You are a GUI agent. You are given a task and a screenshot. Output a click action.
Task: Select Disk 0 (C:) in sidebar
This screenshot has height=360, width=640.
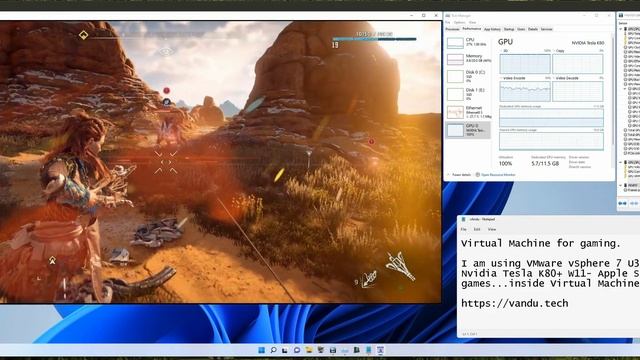click(469, 76)
